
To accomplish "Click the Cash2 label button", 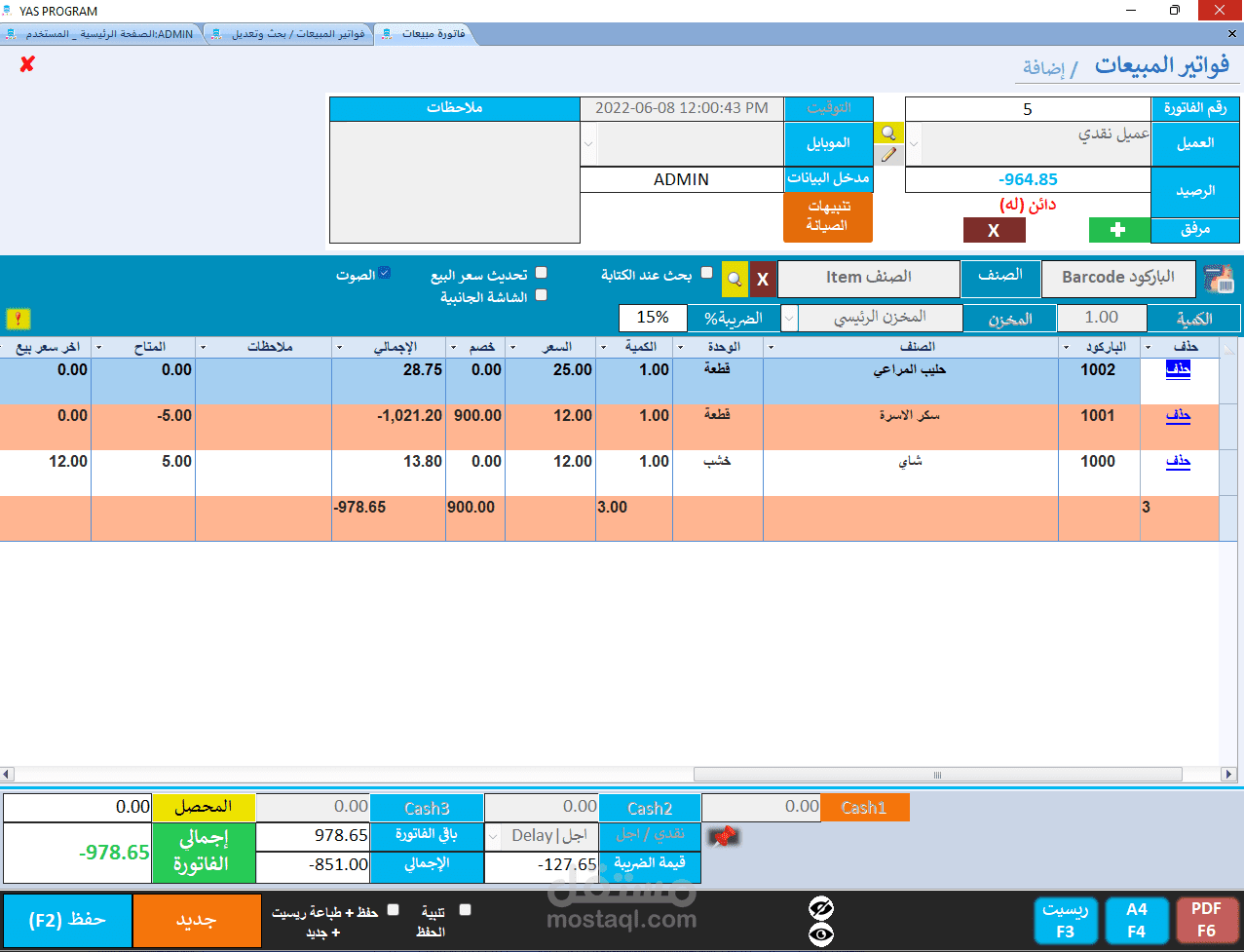I will 650,808.
